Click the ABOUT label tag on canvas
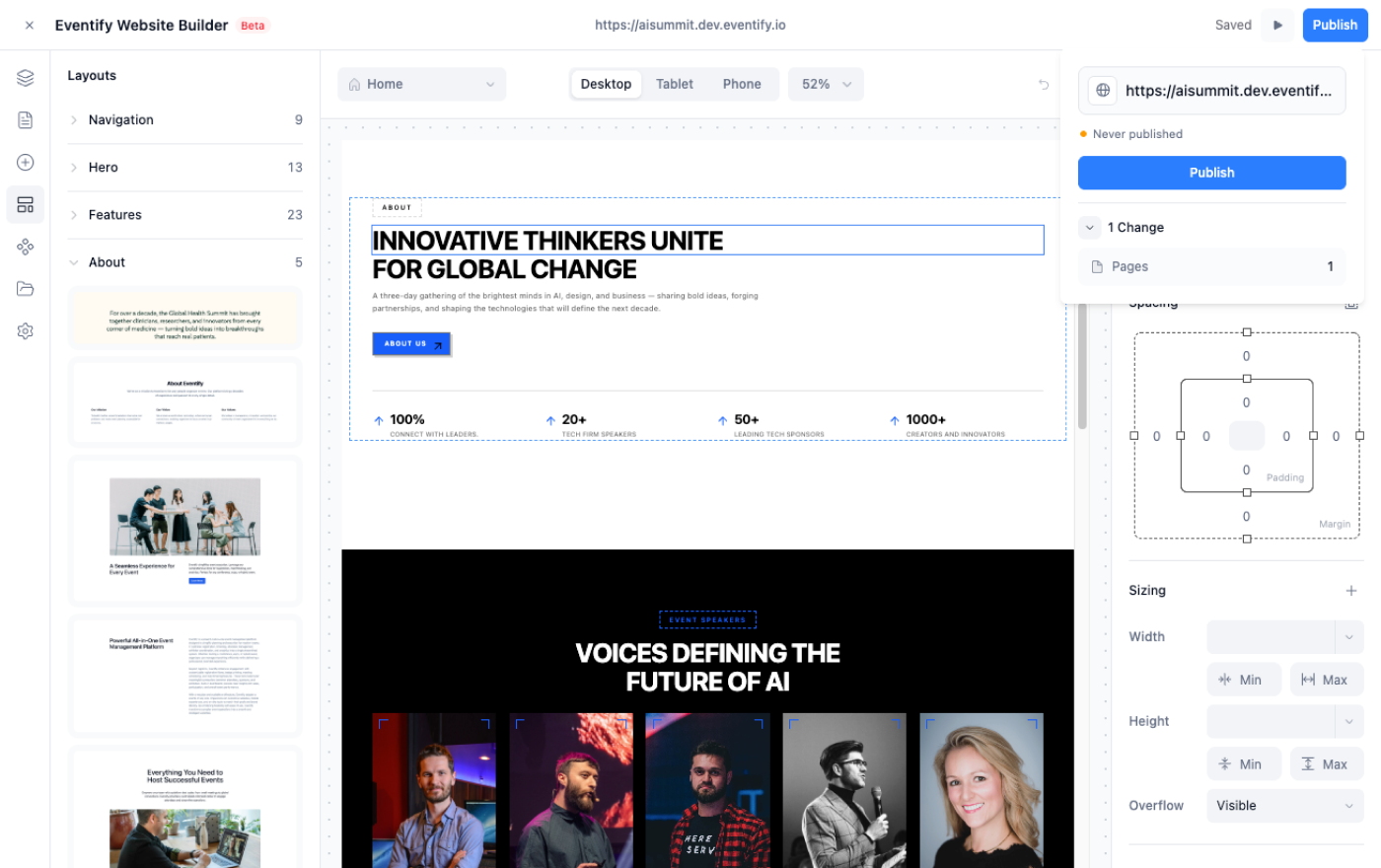The image size is (1381, 868). (x=397, y=208)
